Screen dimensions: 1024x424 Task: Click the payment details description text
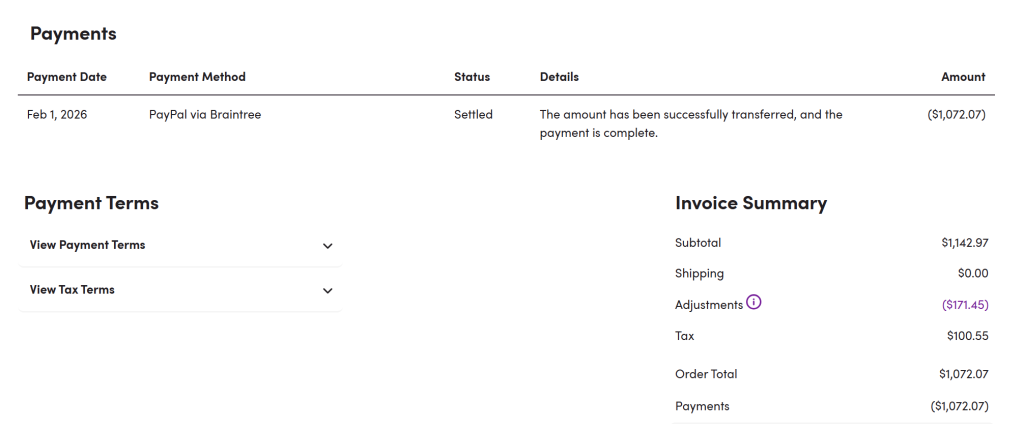[690, 124]
